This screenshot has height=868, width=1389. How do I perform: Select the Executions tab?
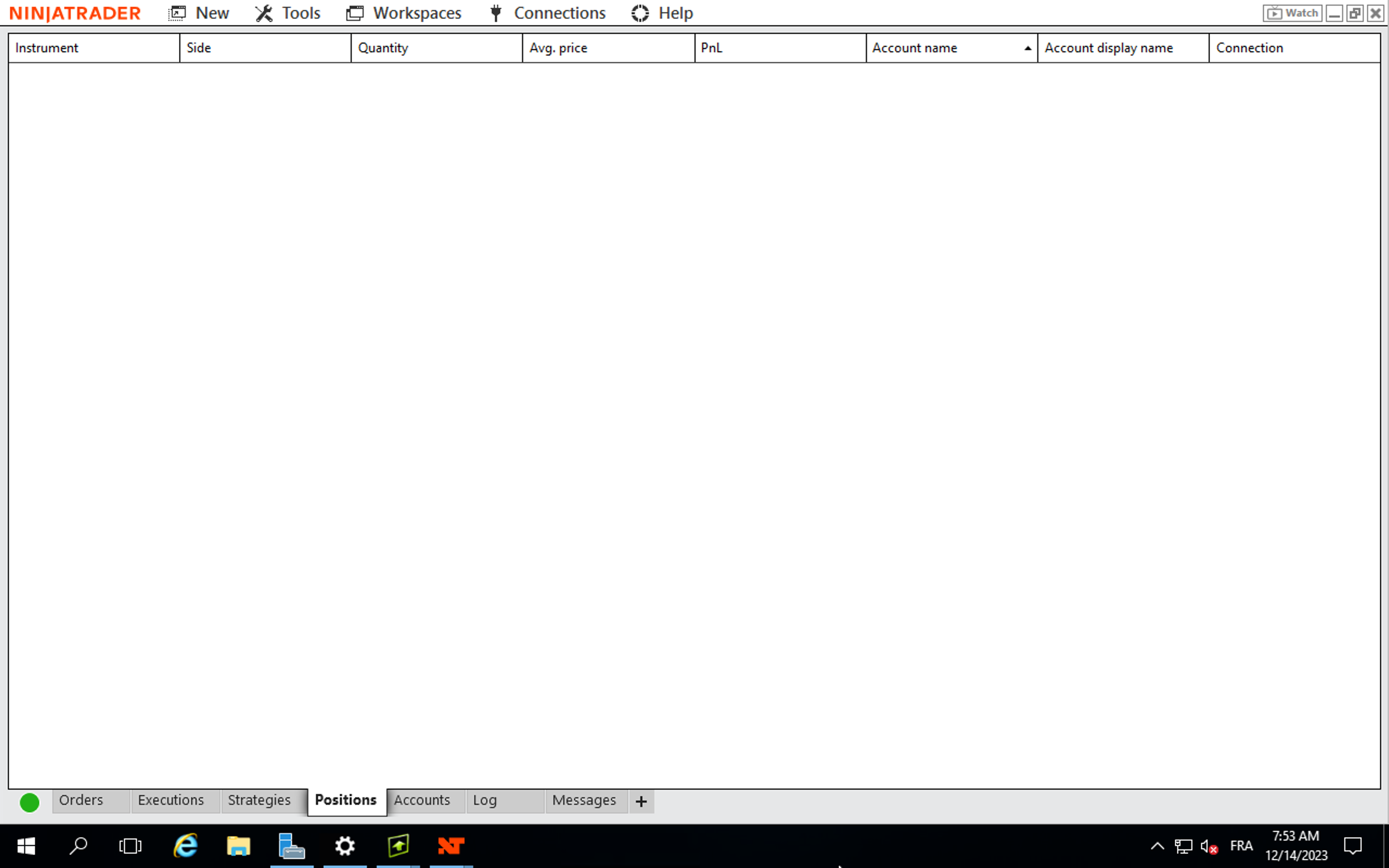[x=170, y=800]
